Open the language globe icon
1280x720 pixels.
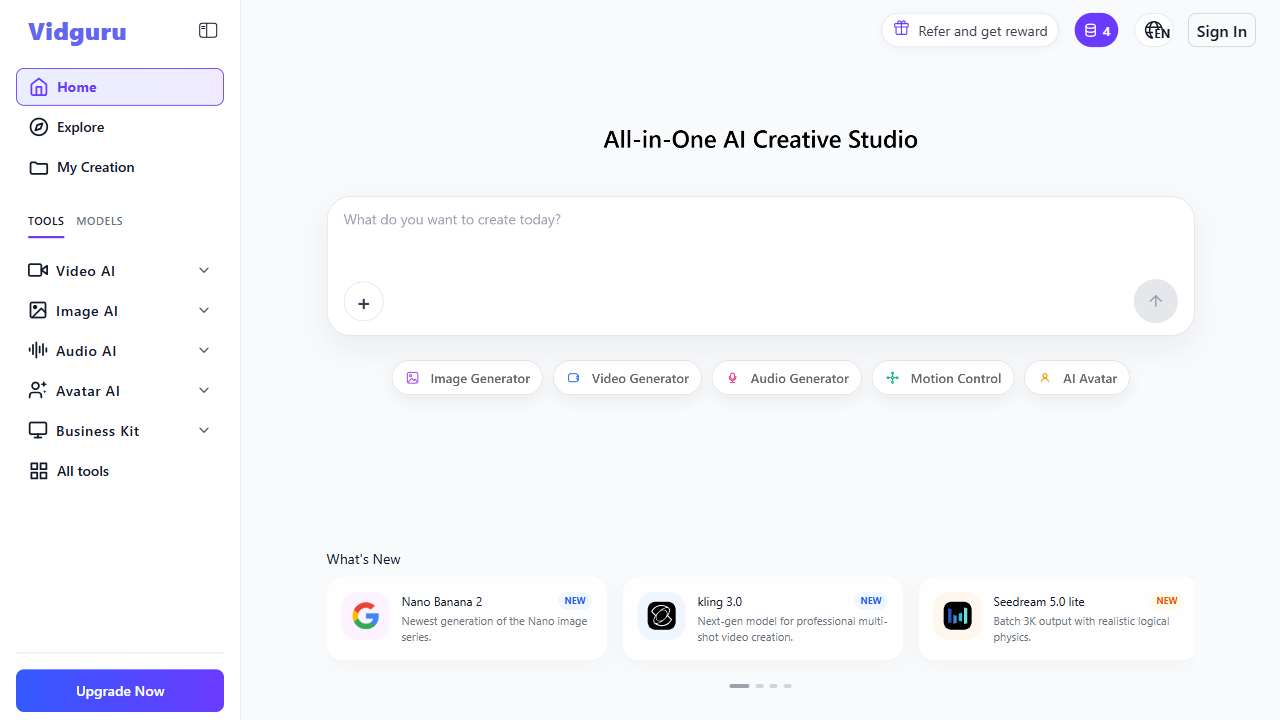tap(1154, 30)
